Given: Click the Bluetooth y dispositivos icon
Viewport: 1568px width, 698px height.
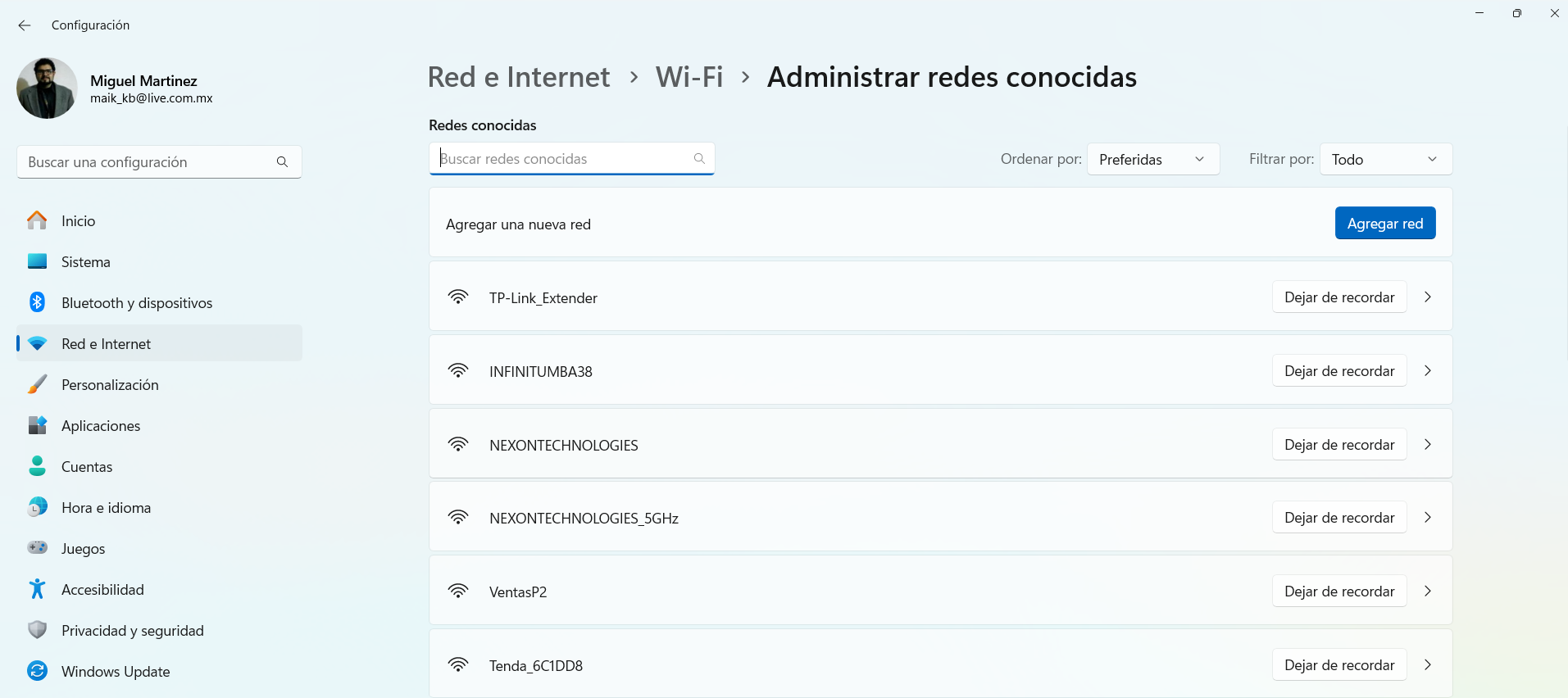Looking at the screenshot, I should pyautogui.click(x=37, y=302).
